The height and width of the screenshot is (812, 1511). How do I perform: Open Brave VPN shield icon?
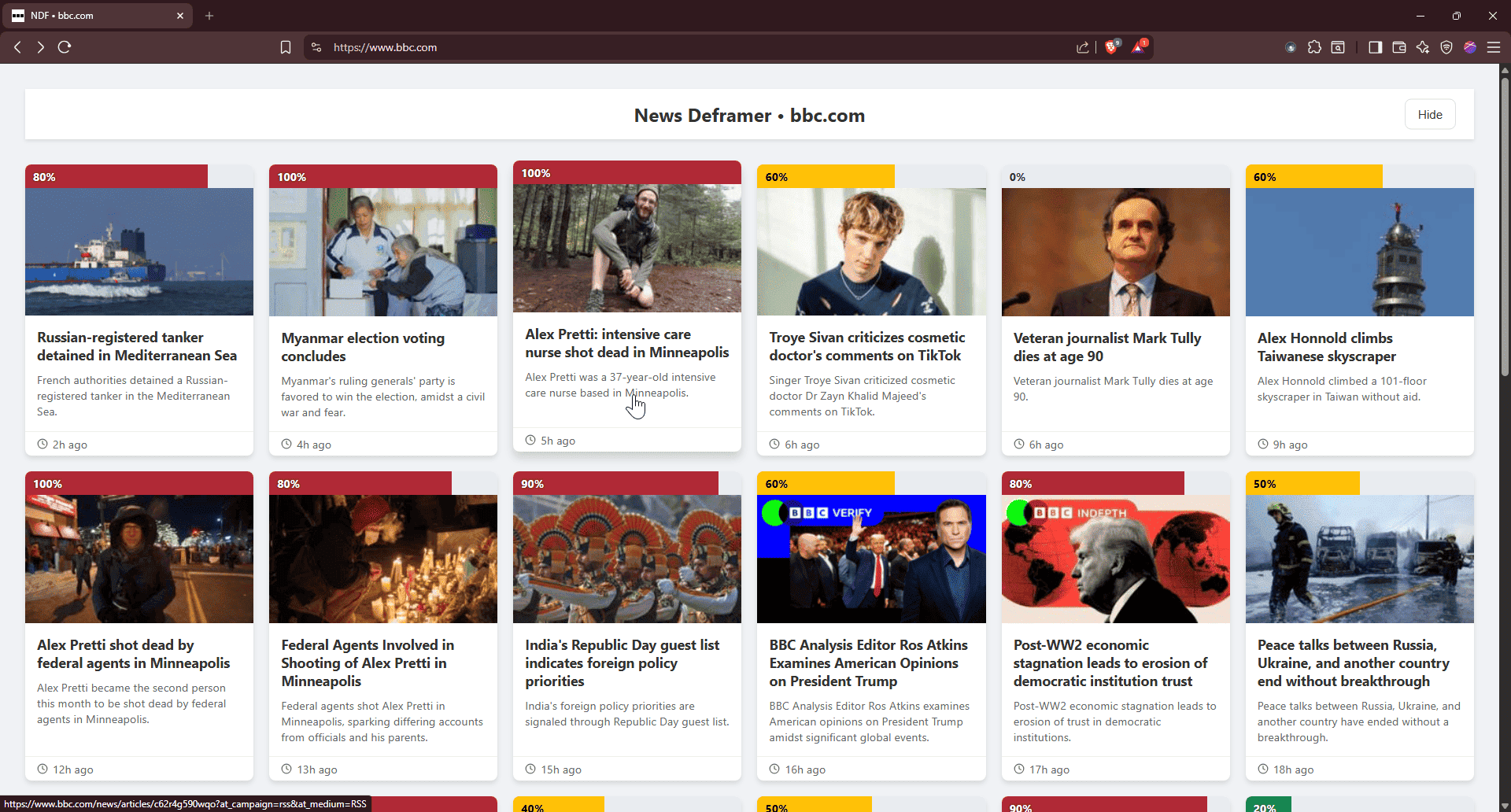1446,47
